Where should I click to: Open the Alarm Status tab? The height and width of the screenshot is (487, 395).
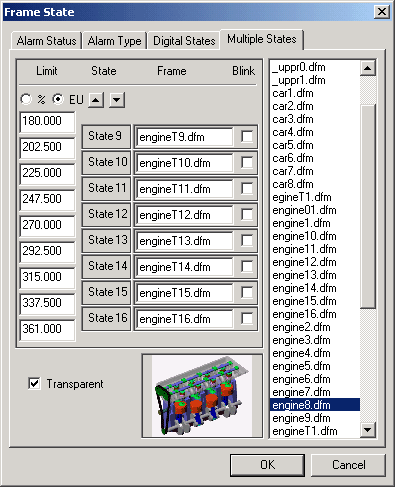pos(46,41)
